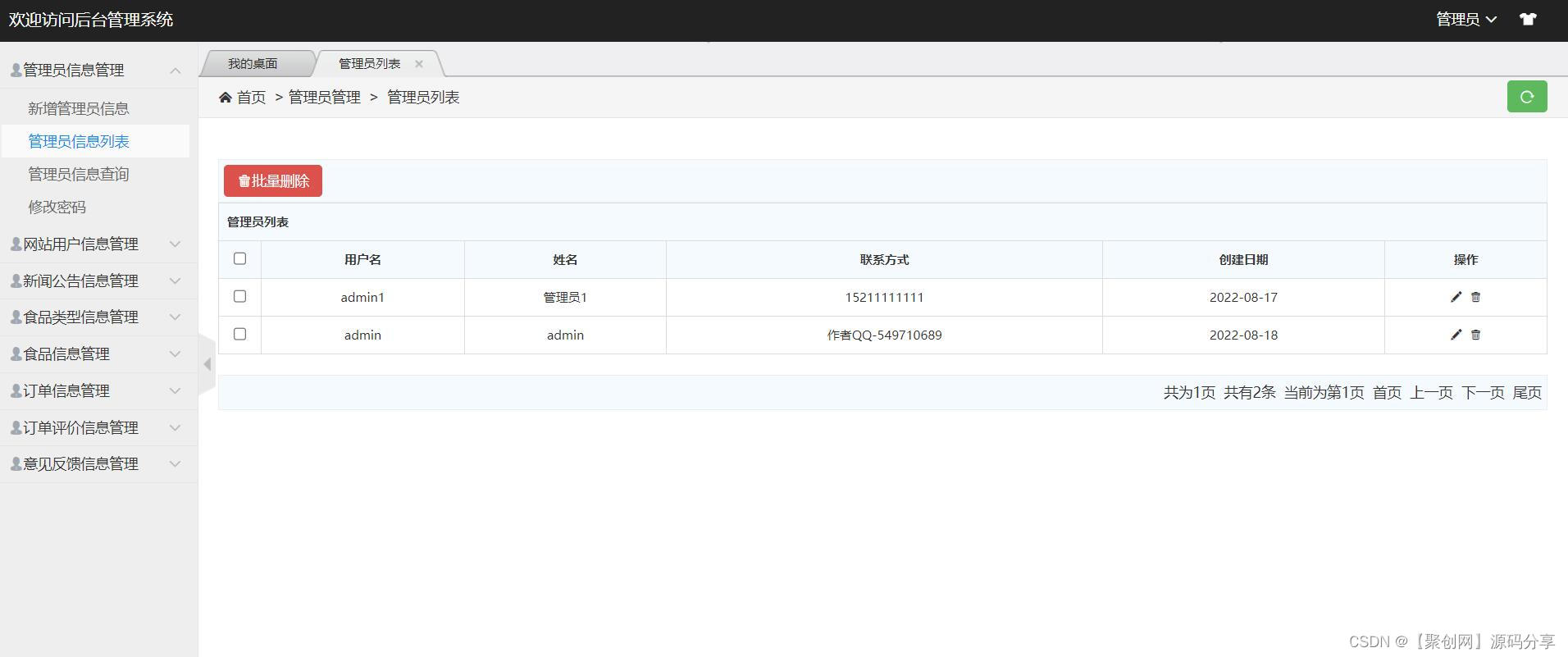The height and width of the screenshot is (657, 1568).
Task: Click 下一页 pagination link
Action: 1484,393
